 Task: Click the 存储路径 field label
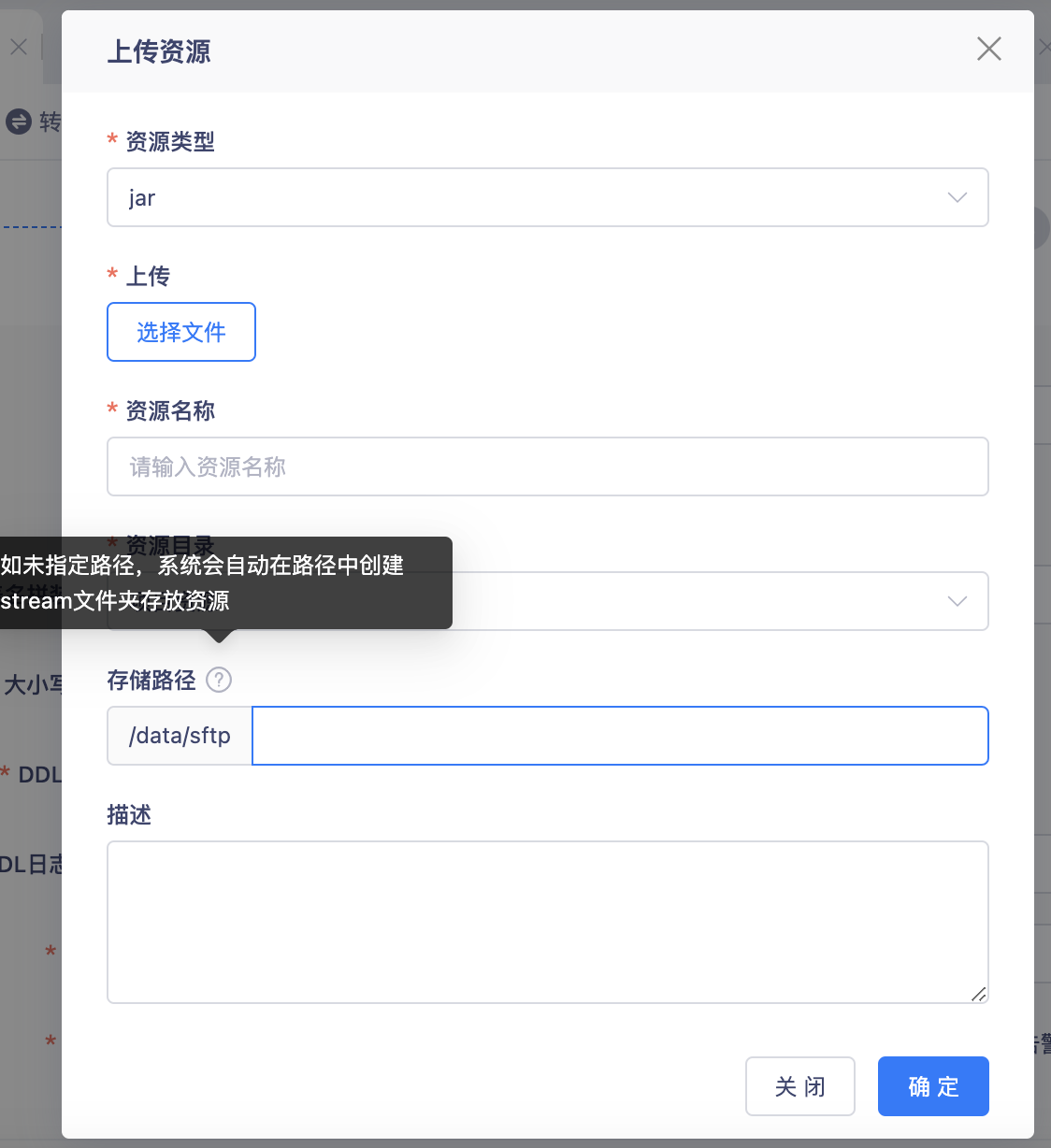pos(151,680)
